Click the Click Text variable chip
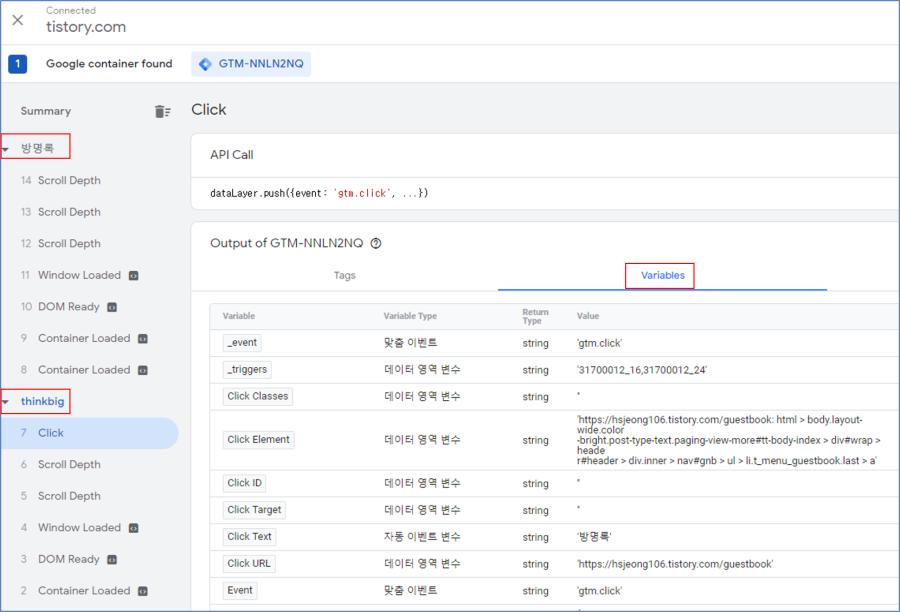This screenshot has height=612, width=900. point(250,537)
